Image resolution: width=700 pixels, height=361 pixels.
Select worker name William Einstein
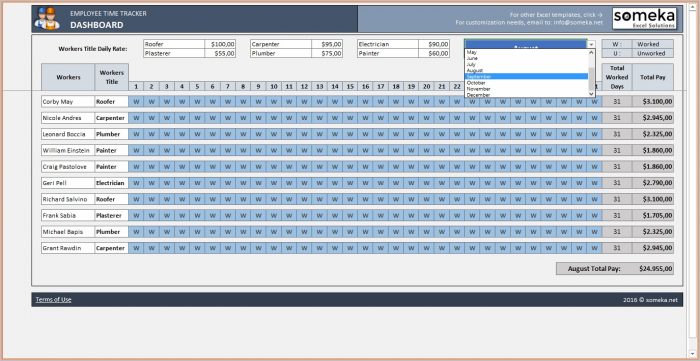click(68, 150)
